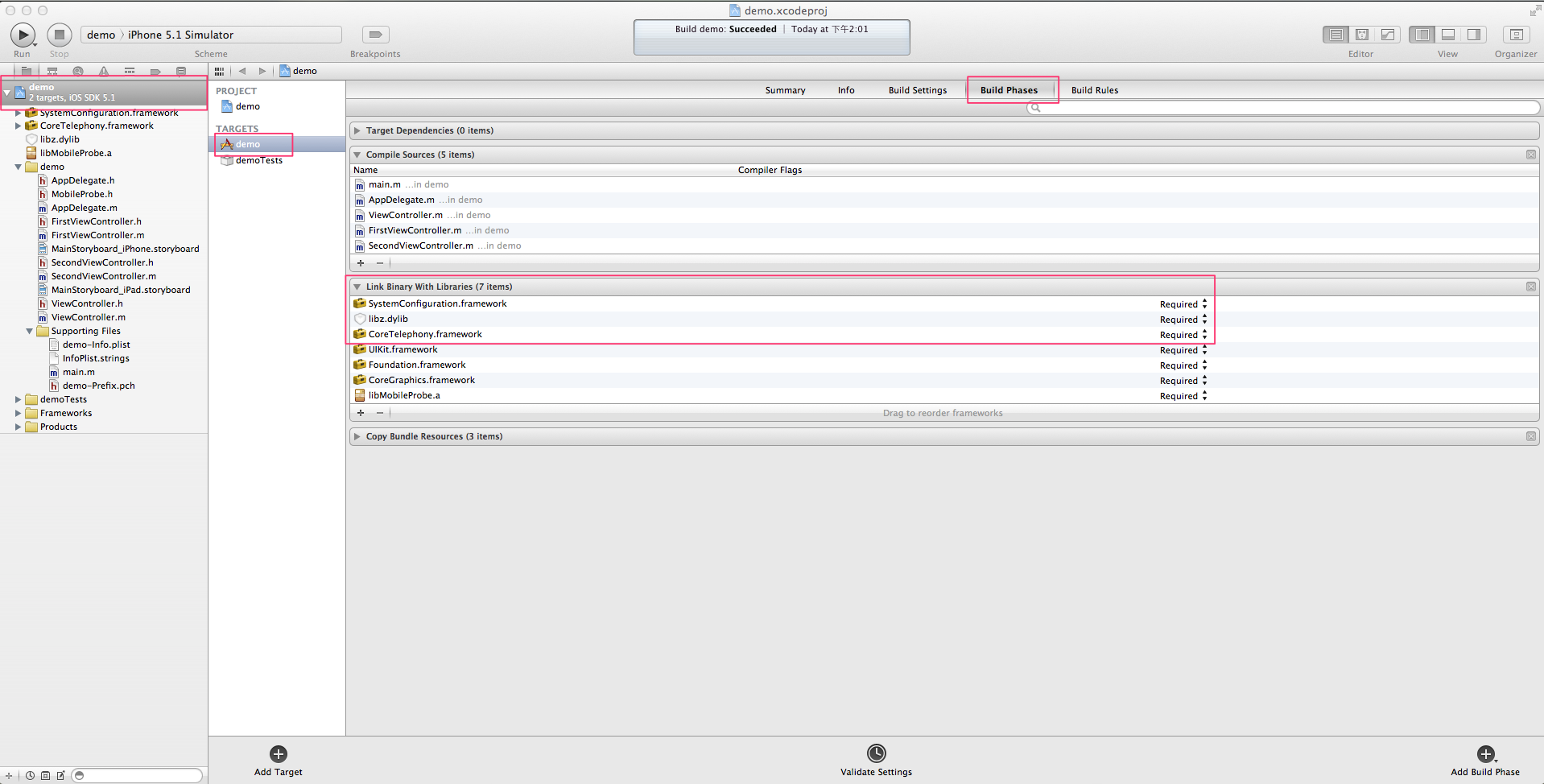Screen dimensions: 1544x784
Task: Switch to the Info tab
Action: coord(846,90)
